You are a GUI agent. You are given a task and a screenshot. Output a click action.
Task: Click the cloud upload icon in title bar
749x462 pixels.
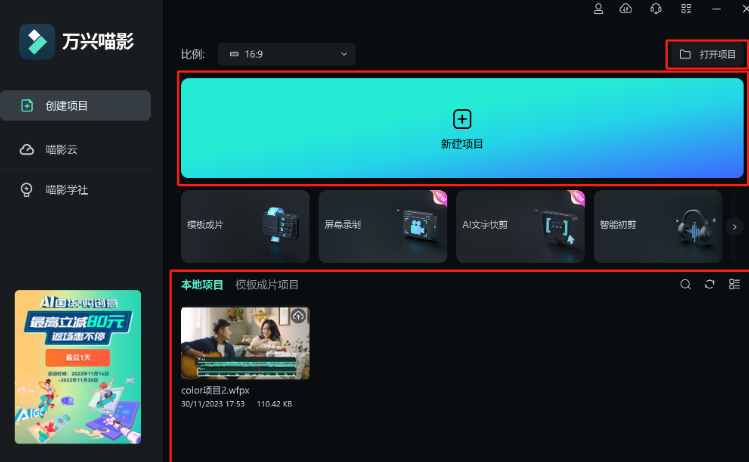[x=626, y=9]
